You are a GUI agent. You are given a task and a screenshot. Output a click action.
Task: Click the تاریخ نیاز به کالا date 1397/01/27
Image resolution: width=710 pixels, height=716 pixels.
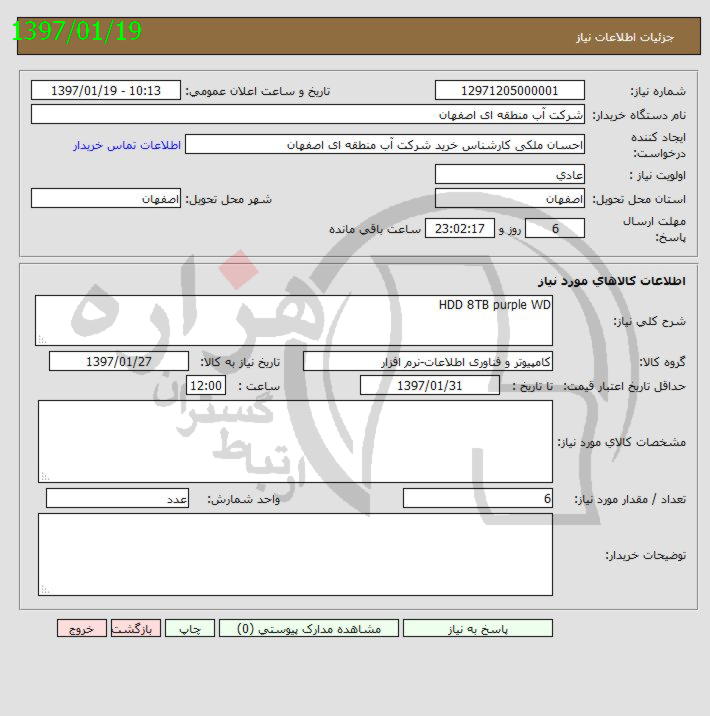(x=119, y=361)
